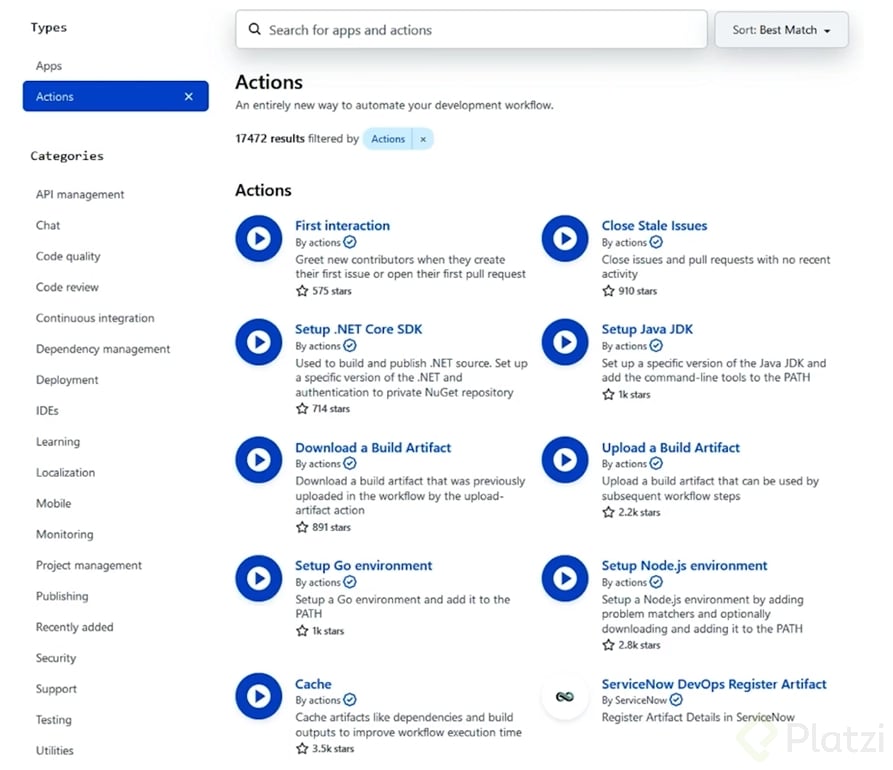This screenshot has height=770, width=893.
Task: Open the Sort: Best Match dropdown
Action: point(781,30)
